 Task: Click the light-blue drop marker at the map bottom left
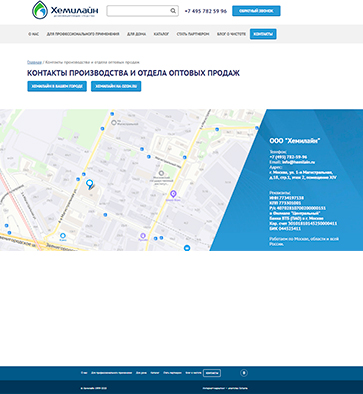pyautogui.click(x=62, y=236)
